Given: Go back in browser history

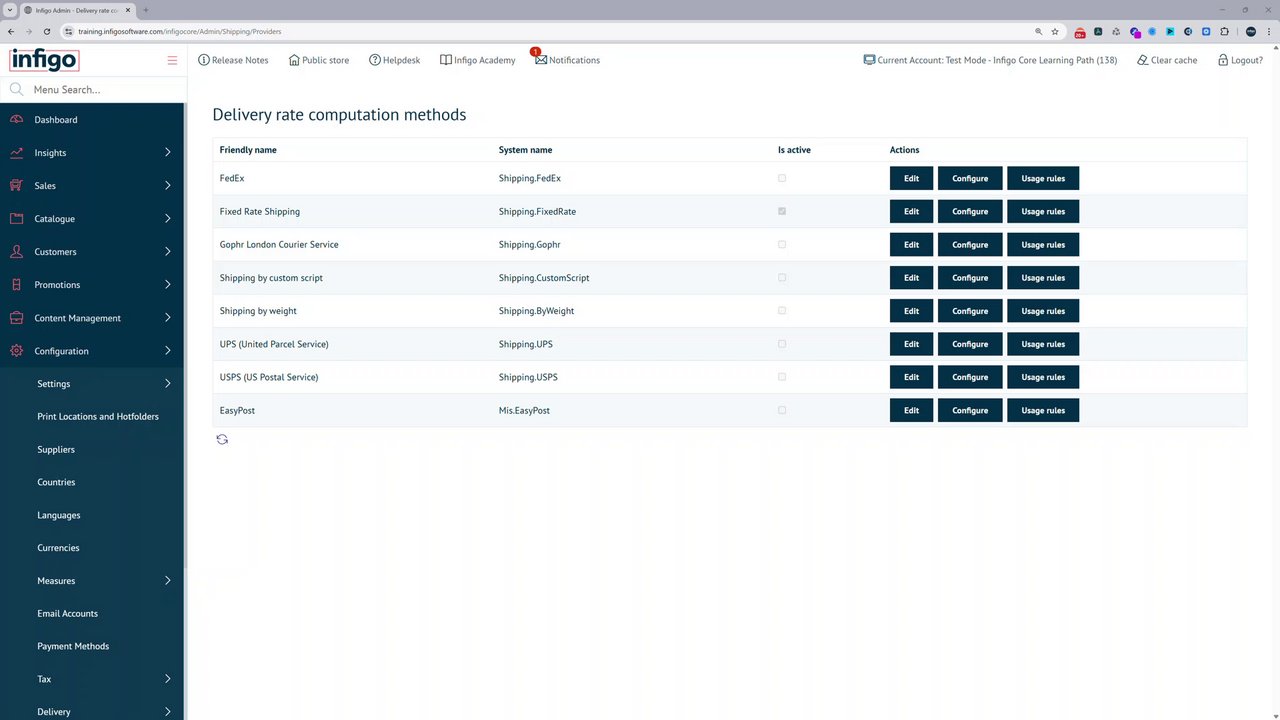Looking at the screenshot, I should click(11, 31).
